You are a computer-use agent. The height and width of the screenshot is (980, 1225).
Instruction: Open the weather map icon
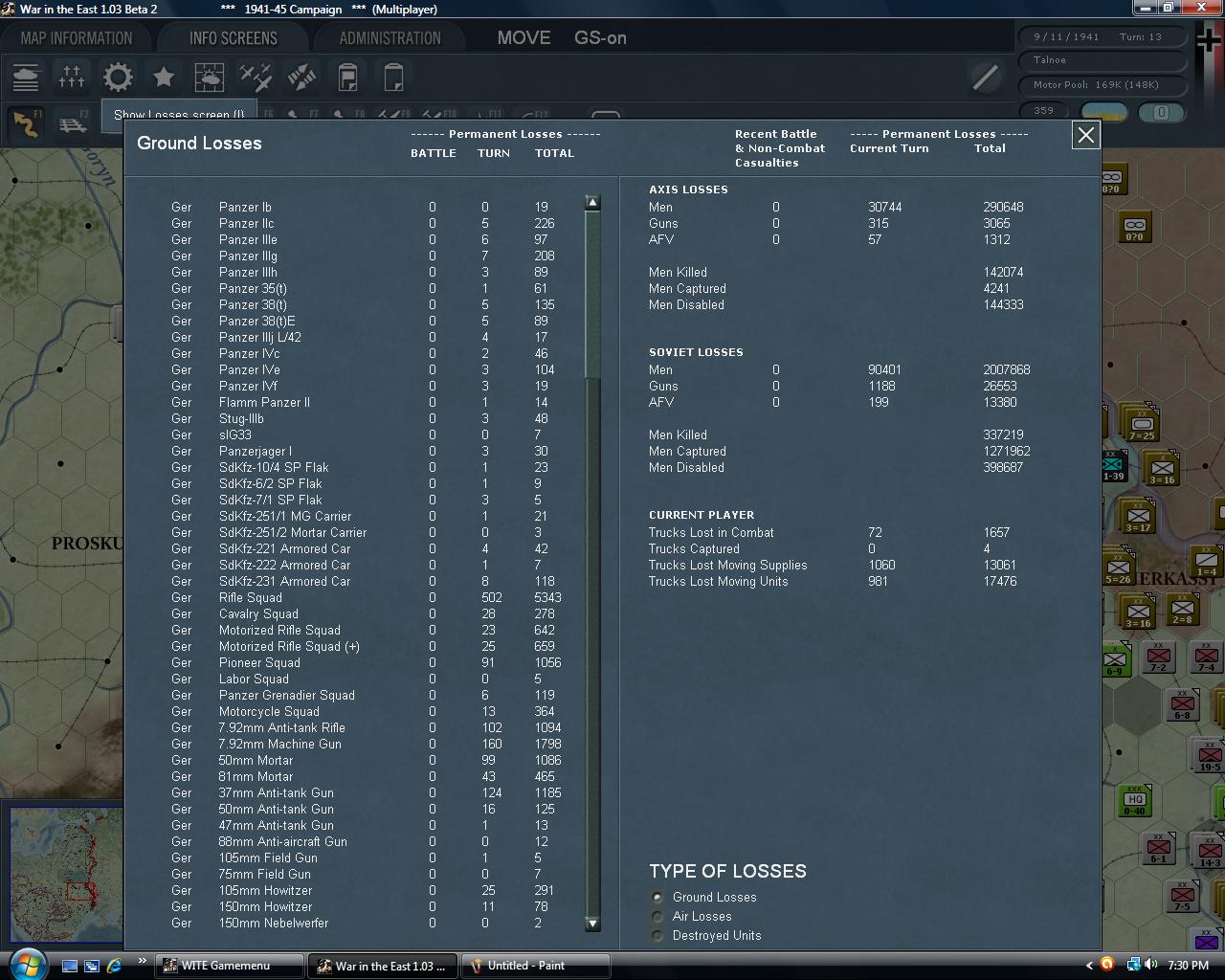[210, 77]
